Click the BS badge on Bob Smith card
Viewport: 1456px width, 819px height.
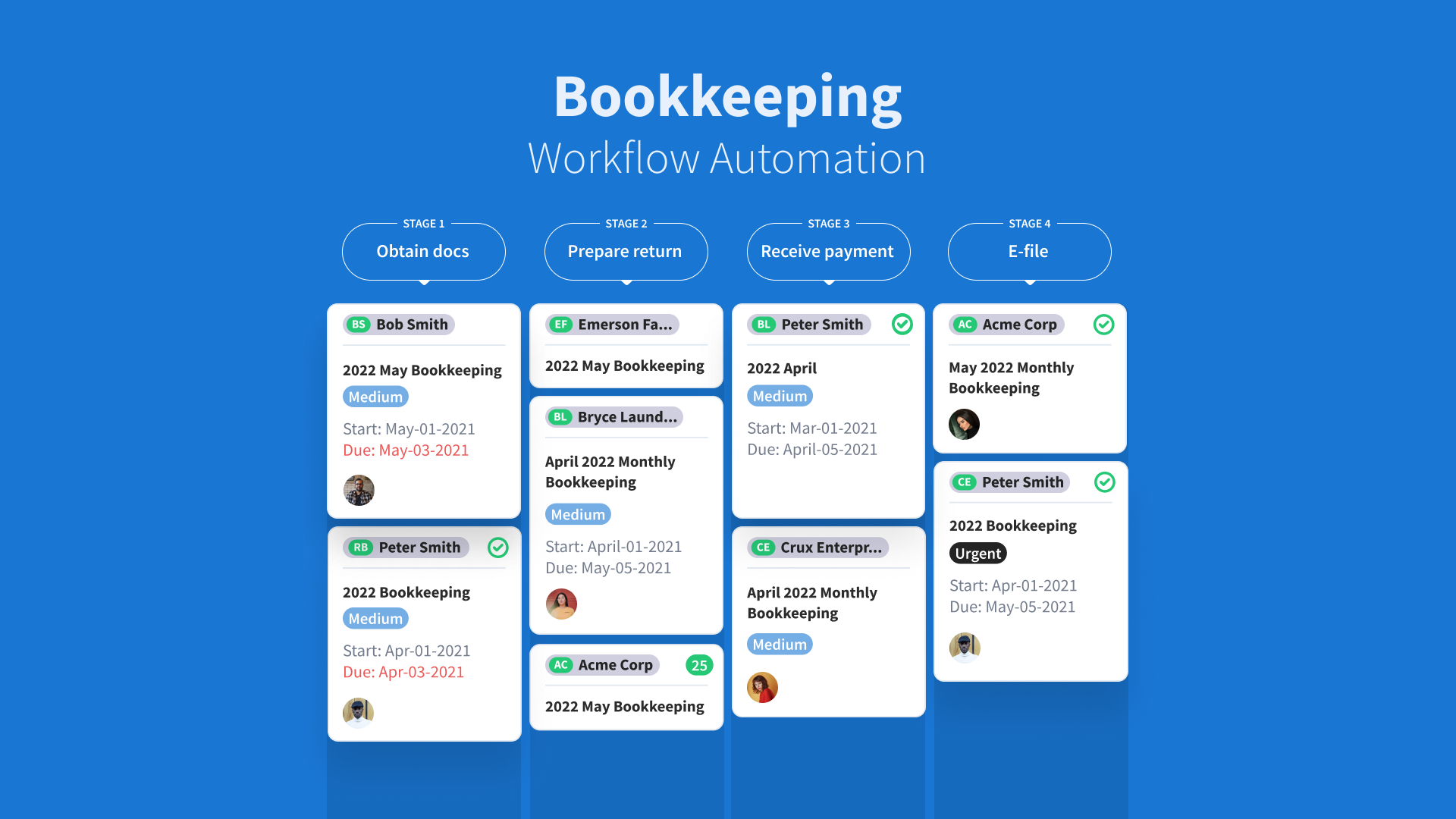coord(358,325)
